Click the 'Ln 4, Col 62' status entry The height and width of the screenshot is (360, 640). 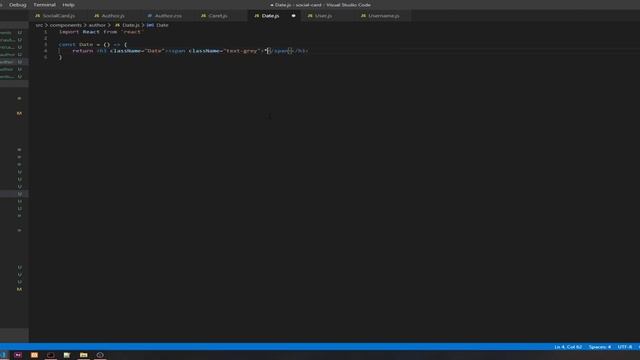568,347
